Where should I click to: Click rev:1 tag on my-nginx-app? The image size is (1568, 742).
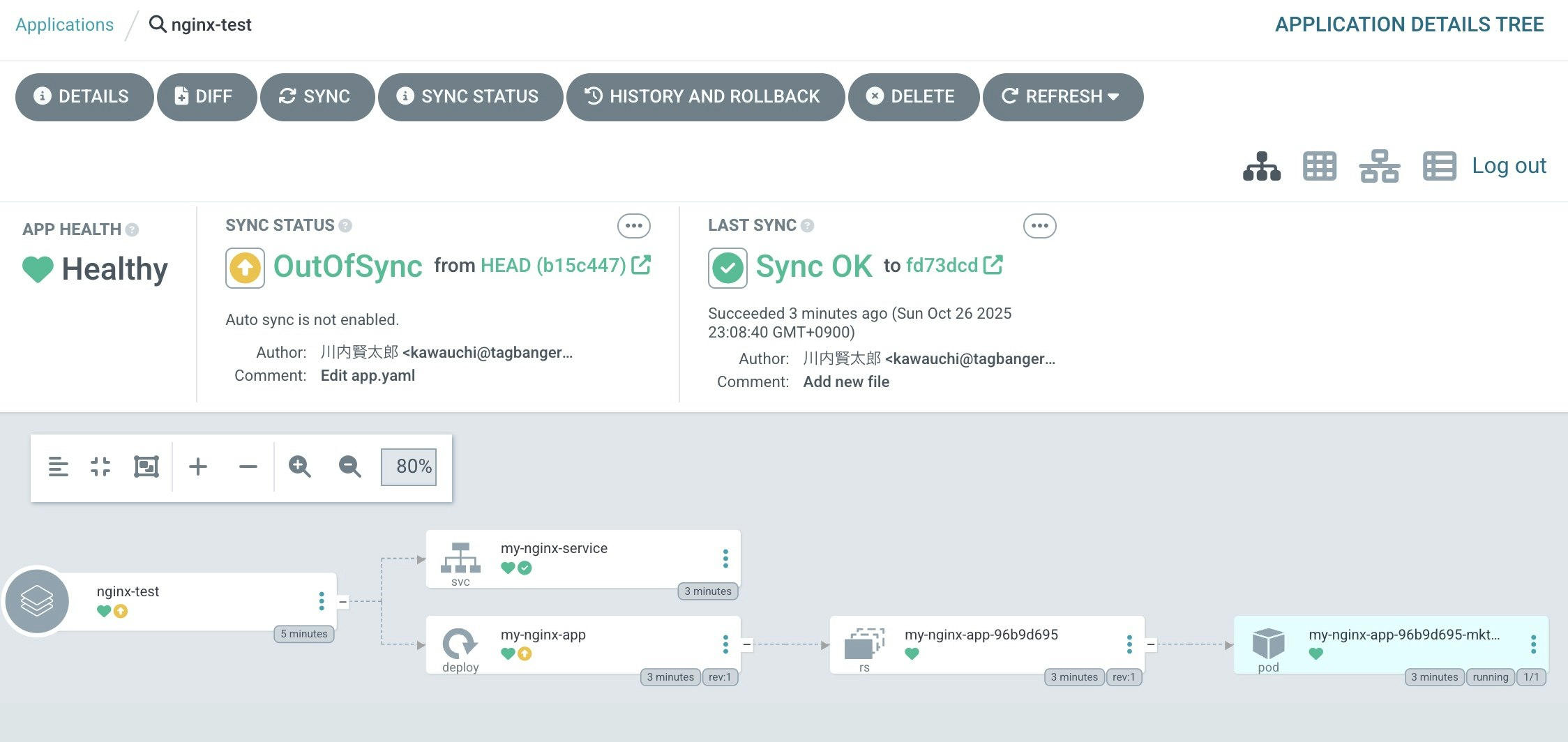coord(720,677)
